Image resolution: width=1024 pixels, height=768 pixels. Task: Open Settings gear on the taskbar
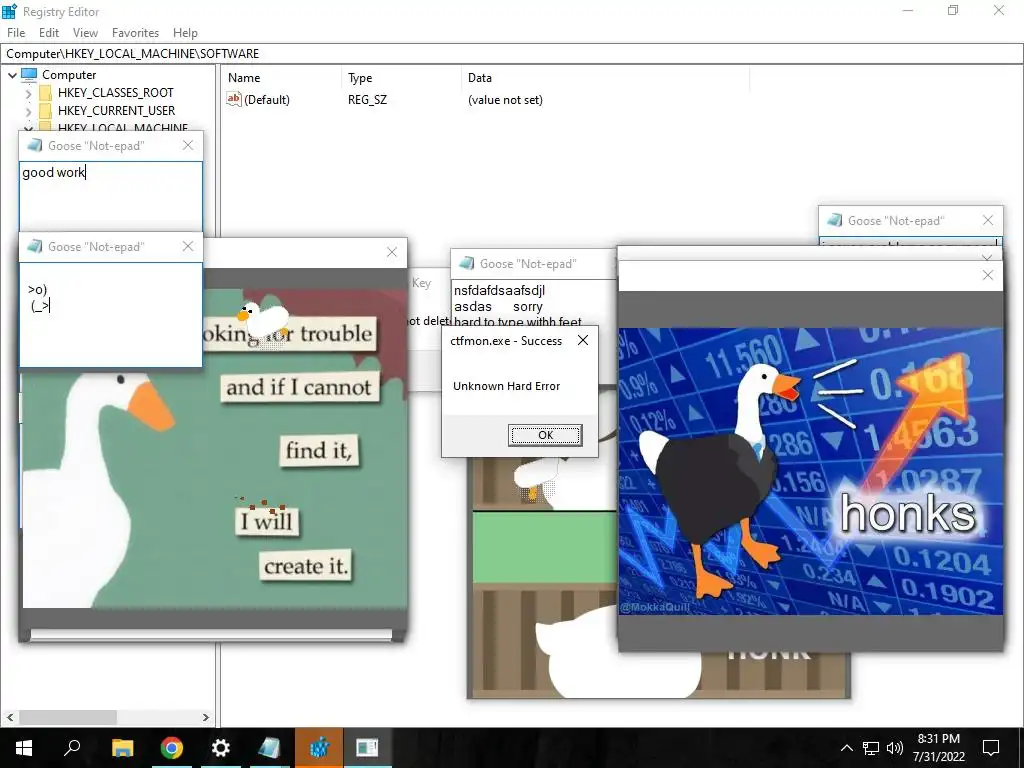point(221,748)
